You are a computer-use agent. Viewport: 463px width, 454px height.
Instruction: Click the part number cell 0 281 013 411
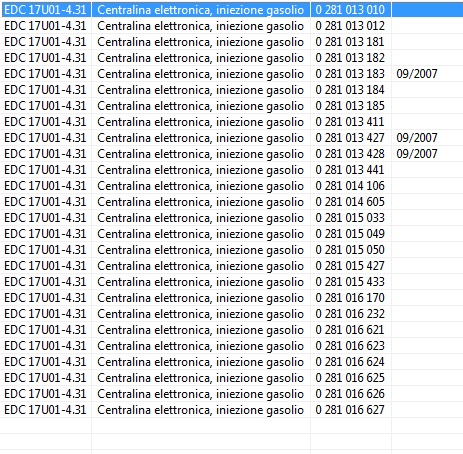pyautogui.click(x=351, y=122)
